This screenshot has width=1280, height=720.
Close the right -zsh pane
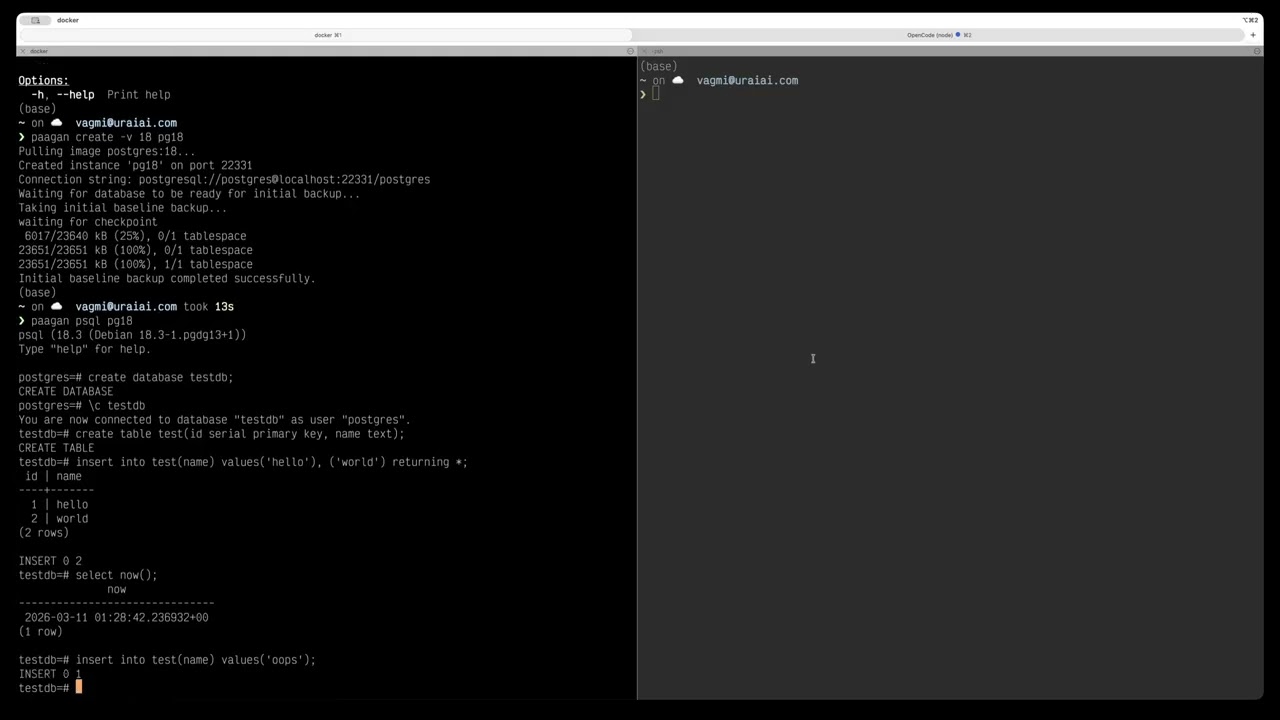pyautogui.click(x=645, y=51)
